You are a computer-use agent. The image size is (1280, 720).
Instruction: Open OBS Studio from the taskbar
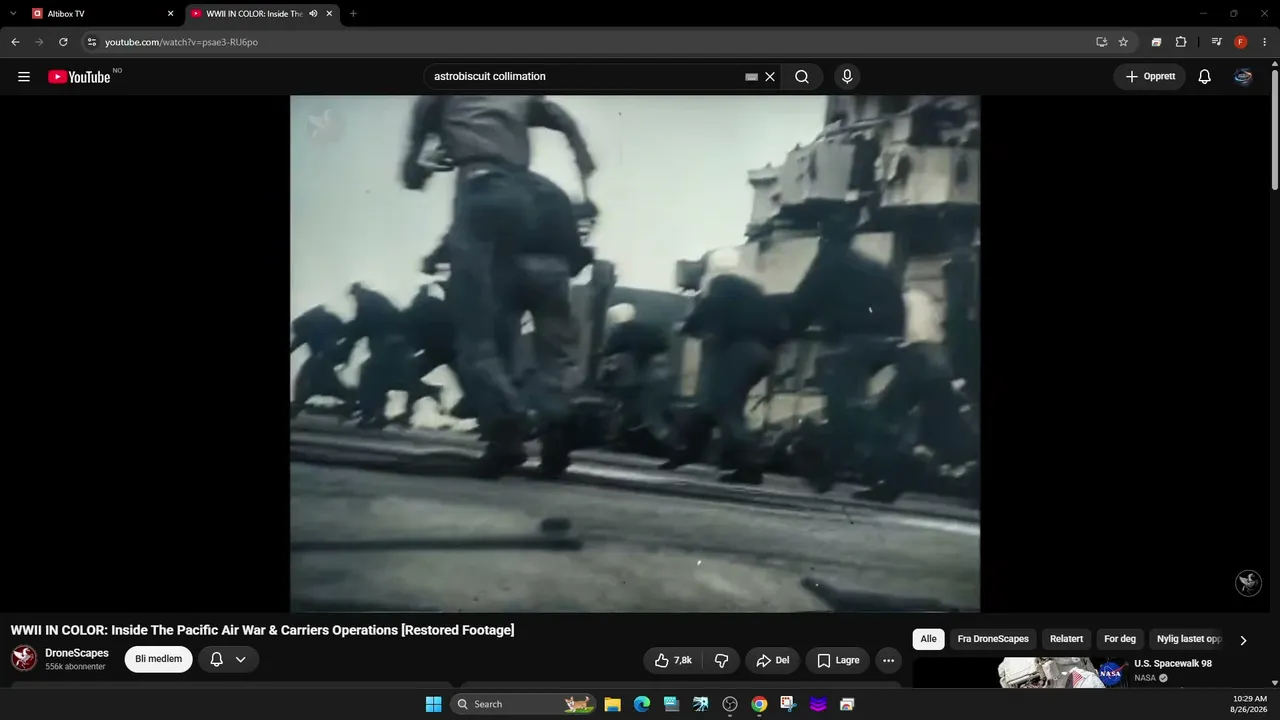pyautogui.click(x=730, y=704)
